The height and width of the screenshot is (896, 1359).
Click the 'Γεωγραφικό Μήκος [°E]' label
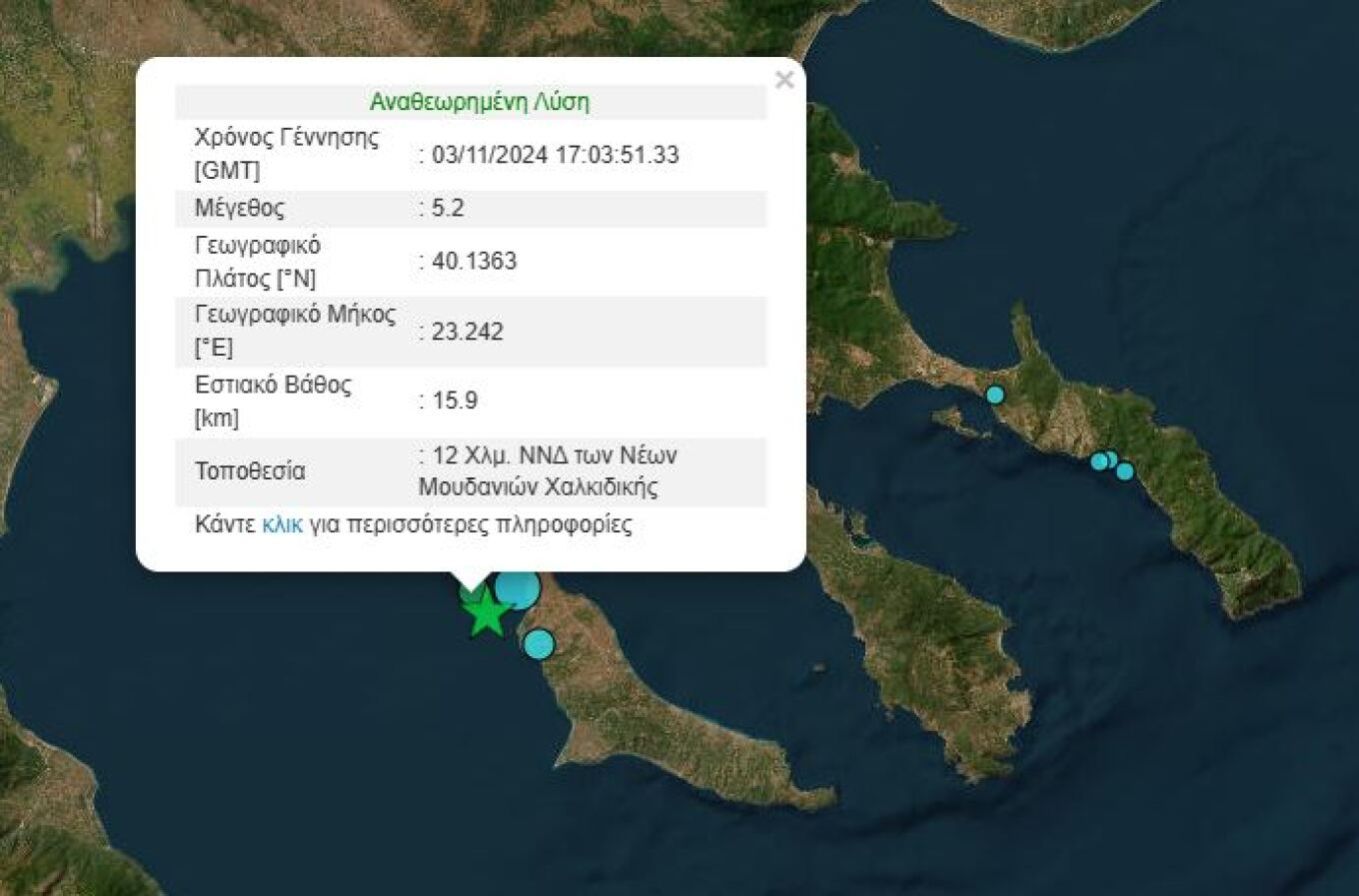[295, 331]
